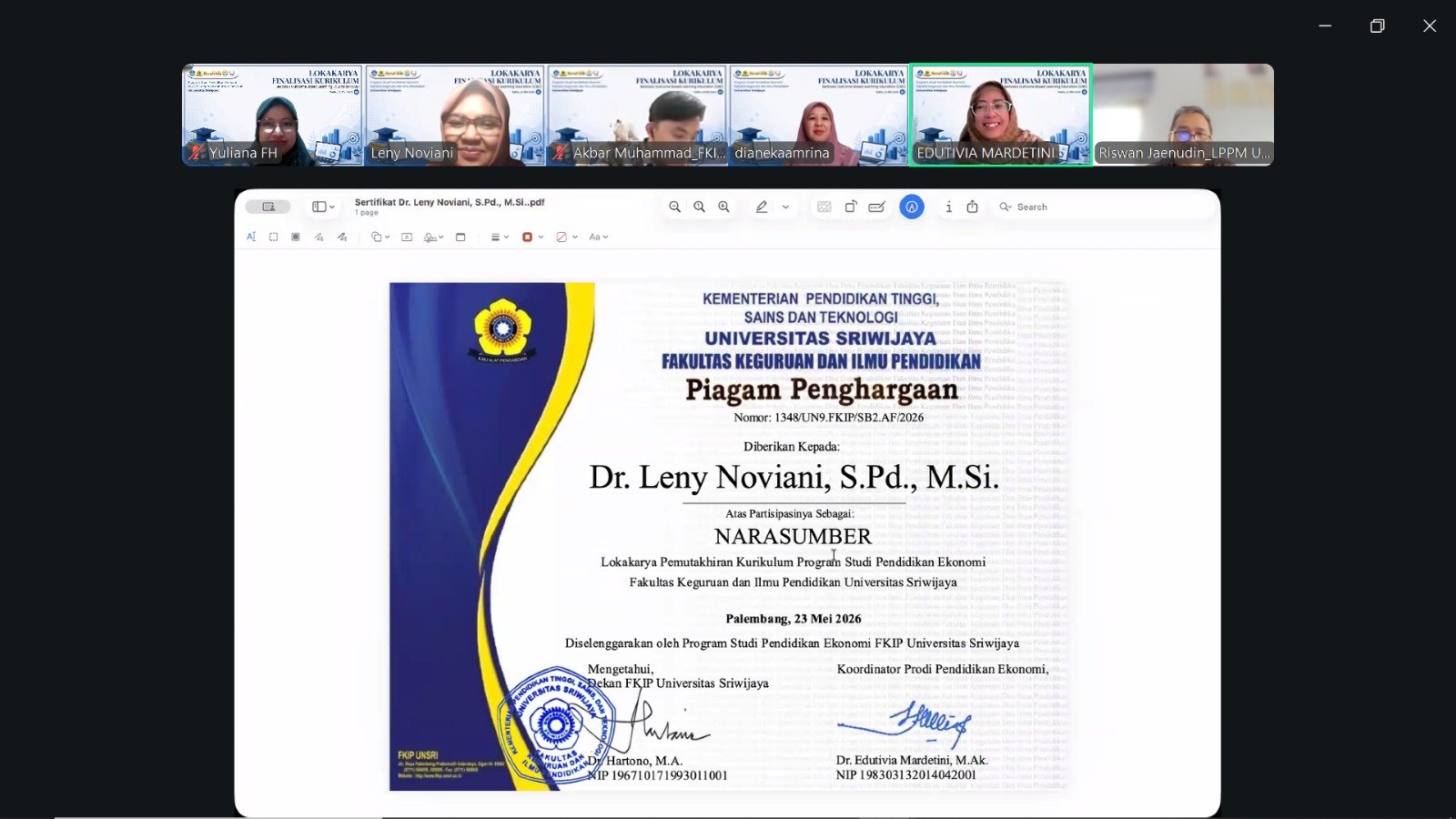Click into the Search field
This screenshot has width=1456, height=819.
(1103, 207)
